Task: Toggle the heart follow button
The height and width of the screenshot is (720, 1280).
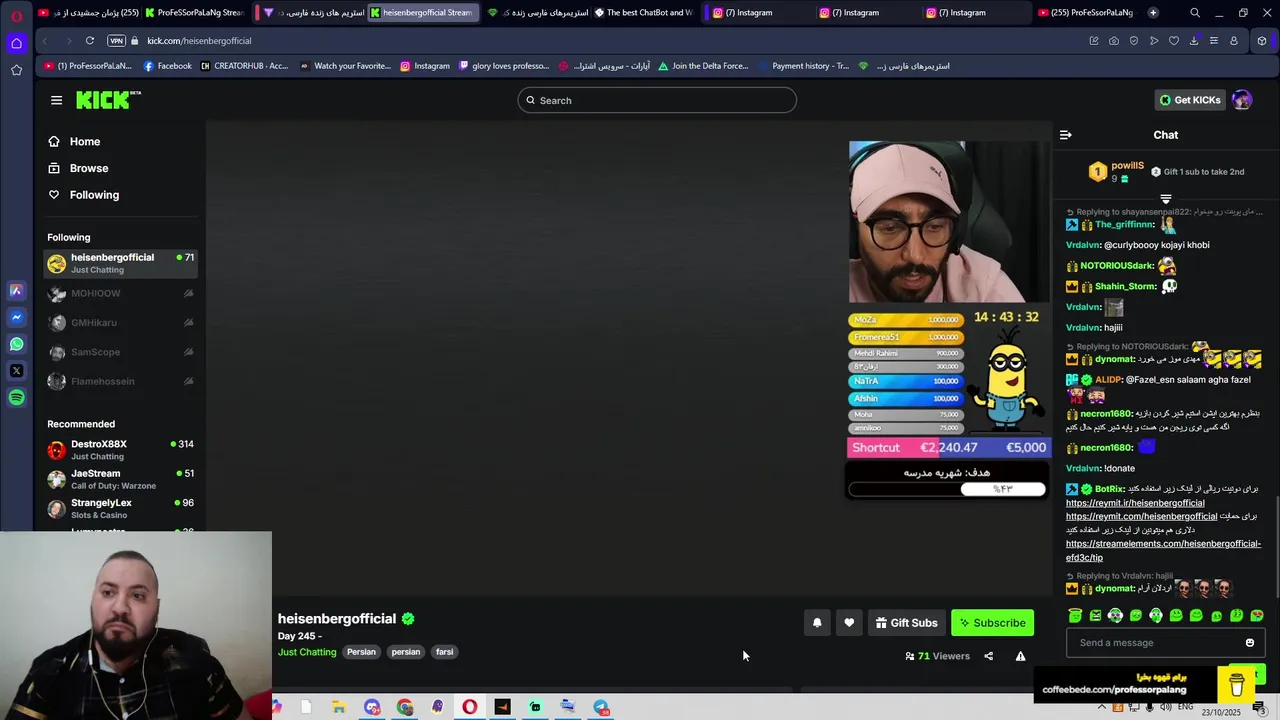Action: coord(849,623)
